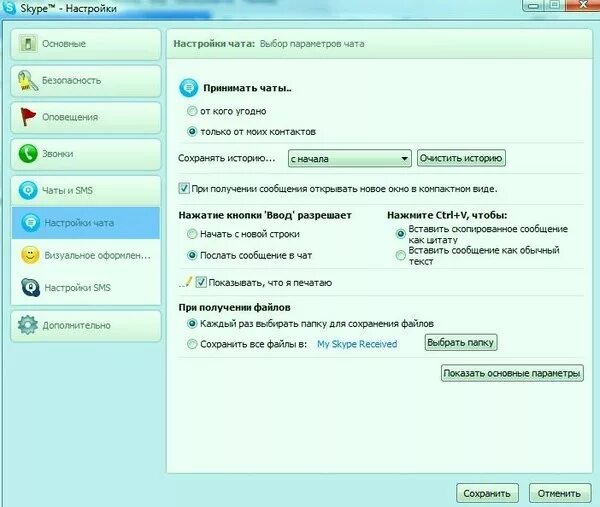Click the Чаты и SMS bubble icon

click(x=28, y=190)
